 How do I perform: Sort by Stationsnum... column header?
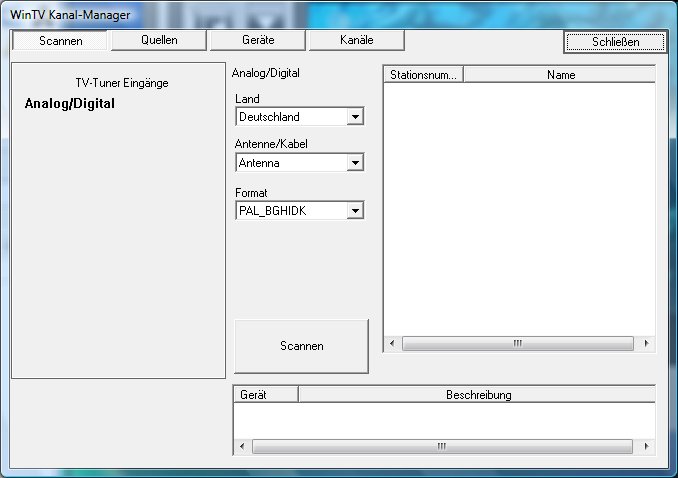pos(423,75)
